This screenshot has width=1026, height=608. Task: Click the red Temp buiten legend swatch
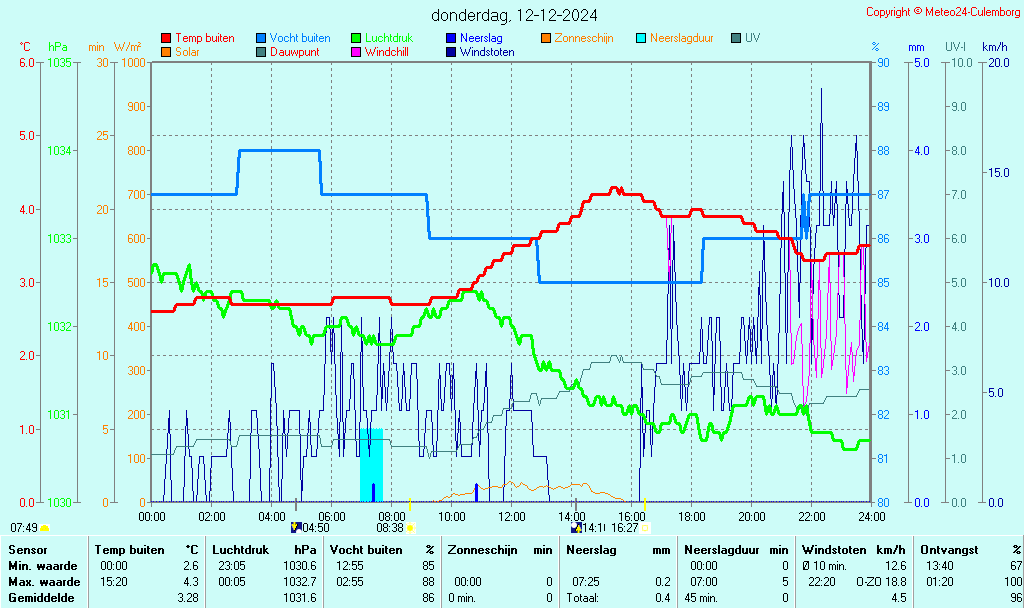click(x=166, y=38)
